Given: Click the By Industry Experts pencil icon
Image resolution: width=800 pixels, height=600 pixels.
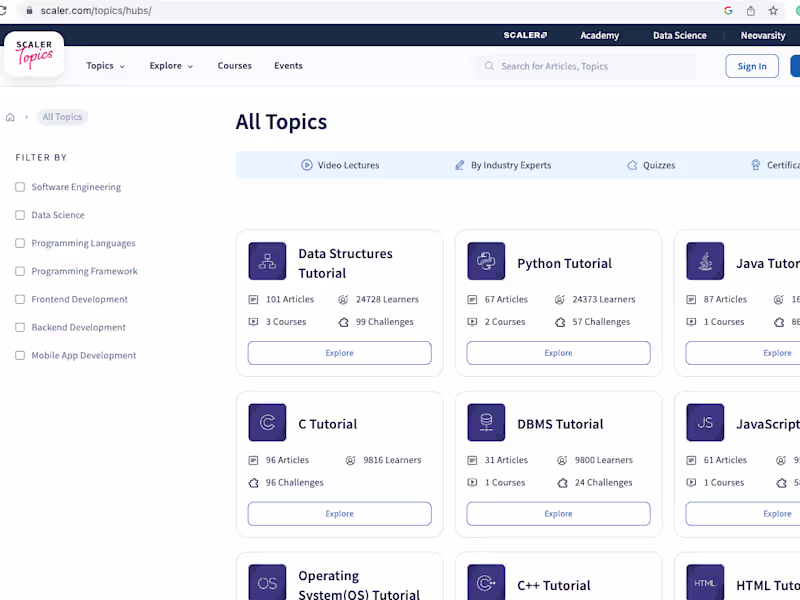Looking at the screenshot, I should tap(460, 165).
